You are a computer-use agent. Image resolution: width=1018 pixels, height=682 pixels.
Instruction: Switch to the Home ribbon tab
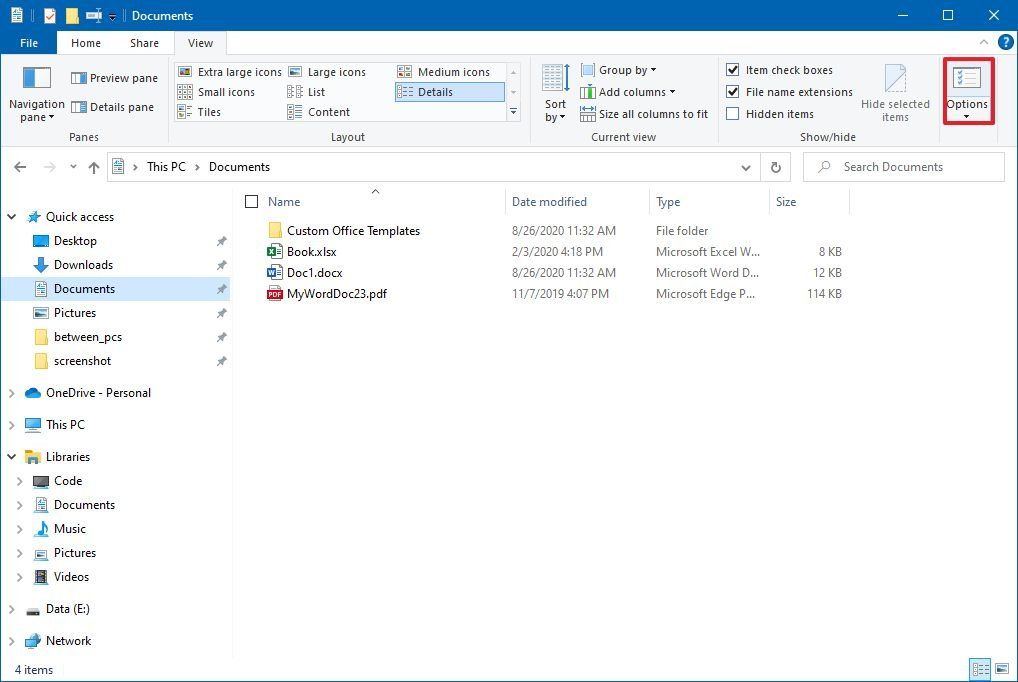pos(85,43)
